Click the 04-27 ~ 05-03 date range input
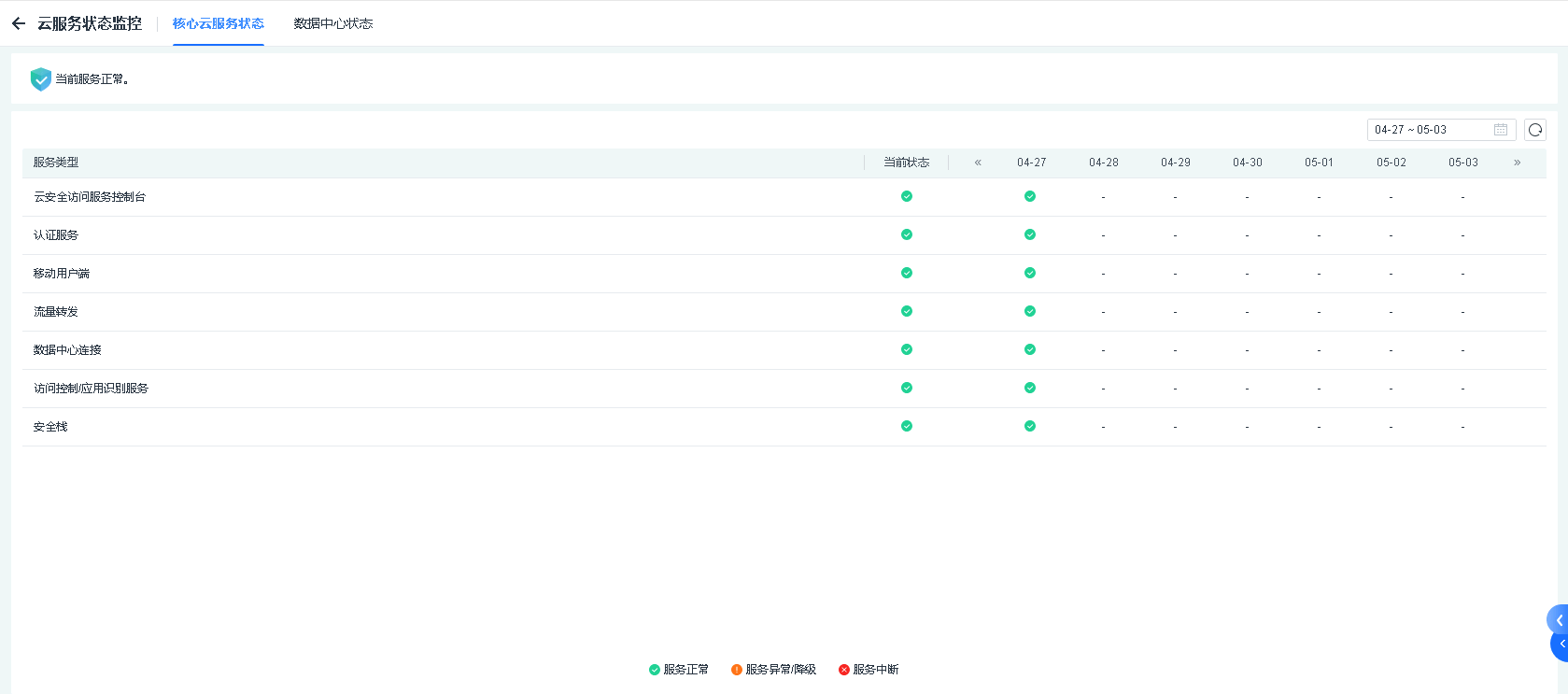The height and width of the screenshot is (694, 1568). click(1427, 130)
